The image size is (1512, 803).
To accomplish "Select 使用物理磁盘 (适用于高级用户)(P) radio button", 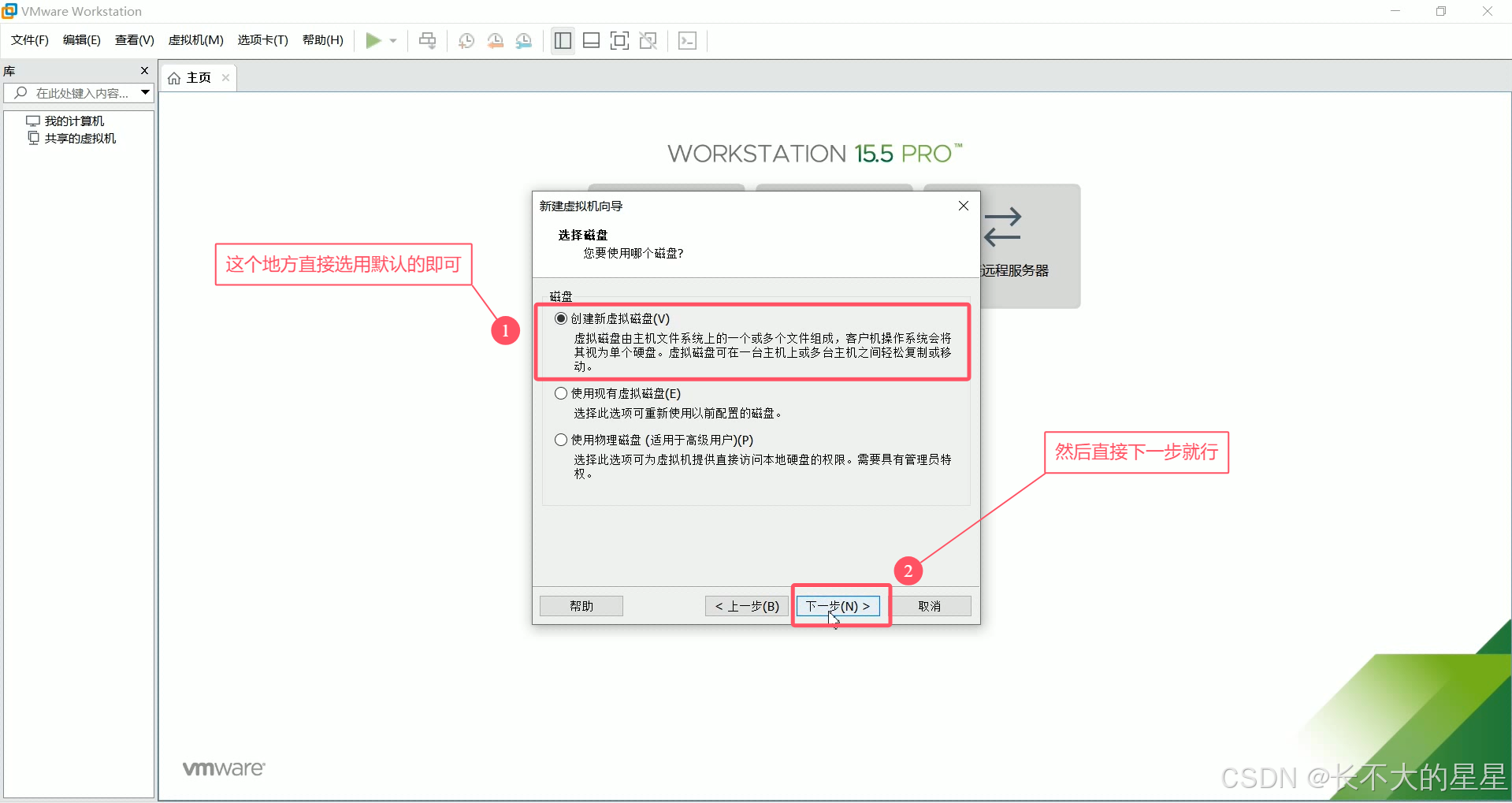I will pos(561,440).
